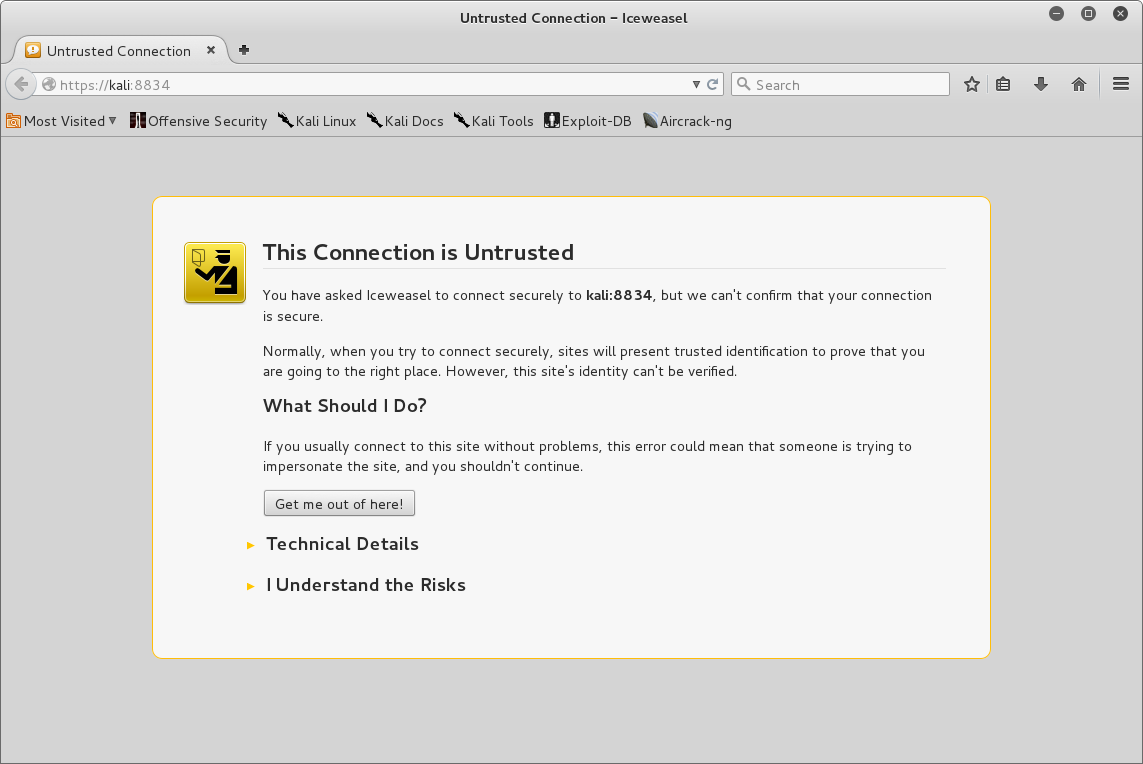
Task: Click the This Connection is Untrusted heading
Action: click(418, 252)
